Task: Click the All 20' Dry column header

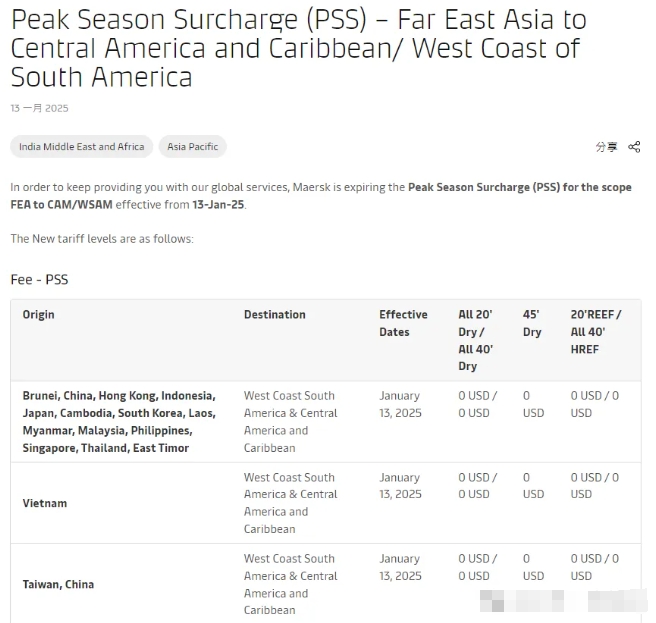Action: pyautogui.click(x=475, y=340)
